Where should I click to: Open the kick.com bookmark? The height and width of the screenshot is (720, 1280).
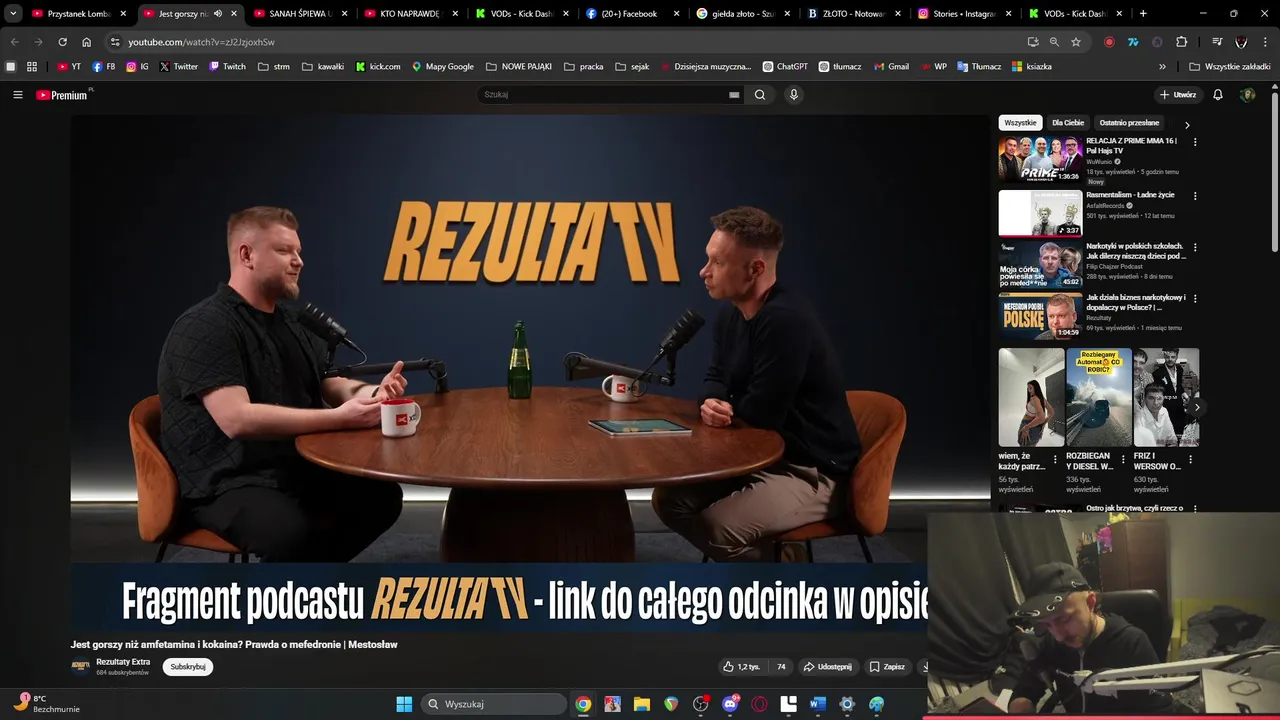click(x=378, y=67)
